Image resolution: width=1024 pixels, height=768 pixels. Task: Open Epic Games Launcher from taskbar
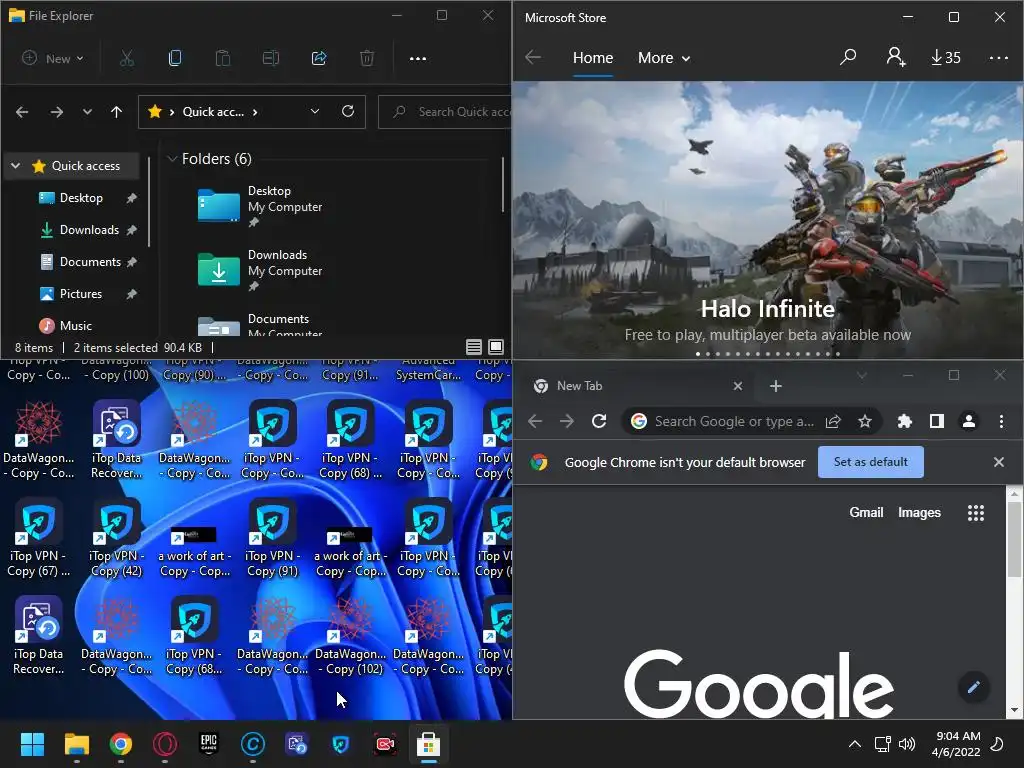coord(208,744)
